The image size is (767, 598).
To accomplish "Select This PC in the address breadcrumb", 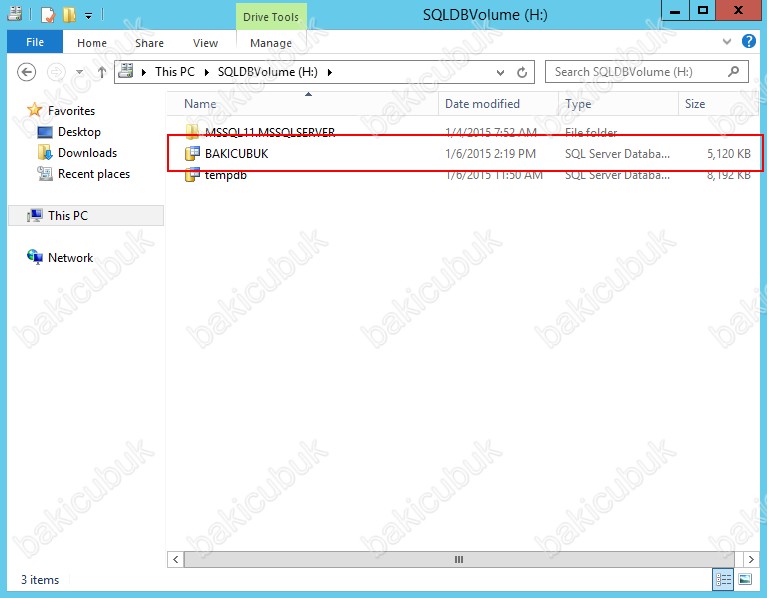I will [x=175, y=72].
